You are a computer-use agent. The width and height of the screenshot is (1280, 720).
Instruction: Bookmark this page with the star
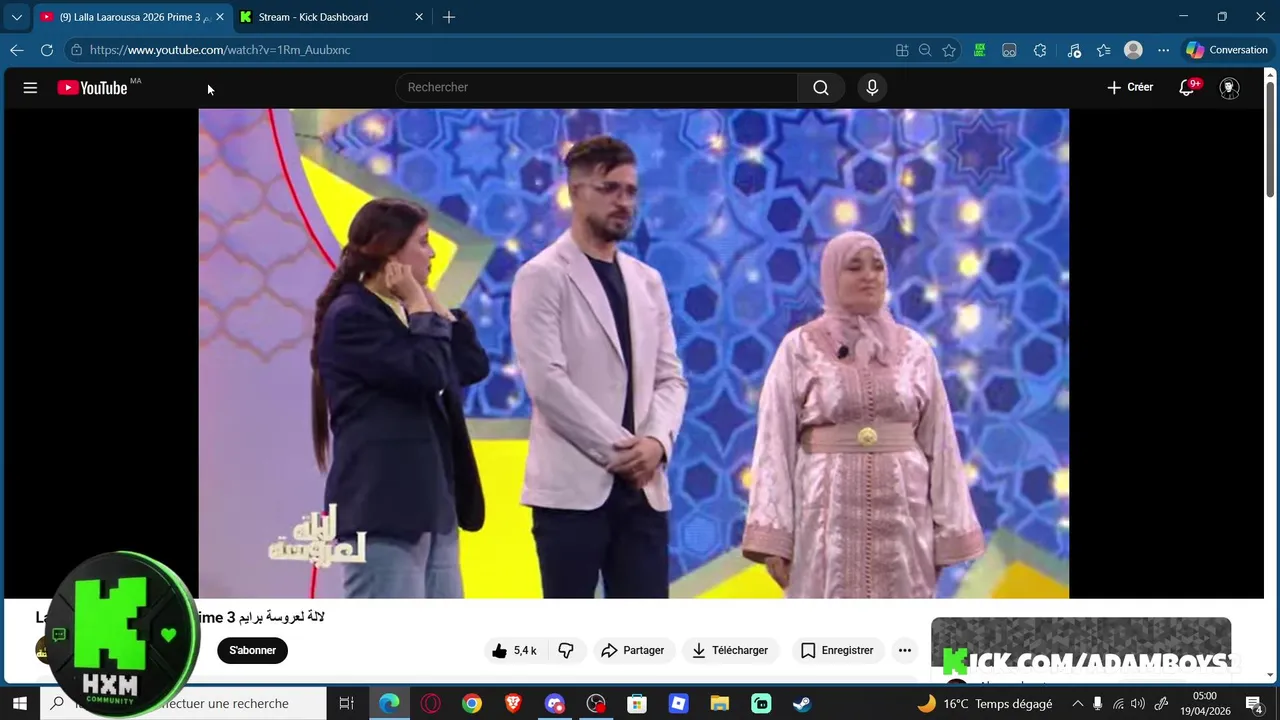949,50
